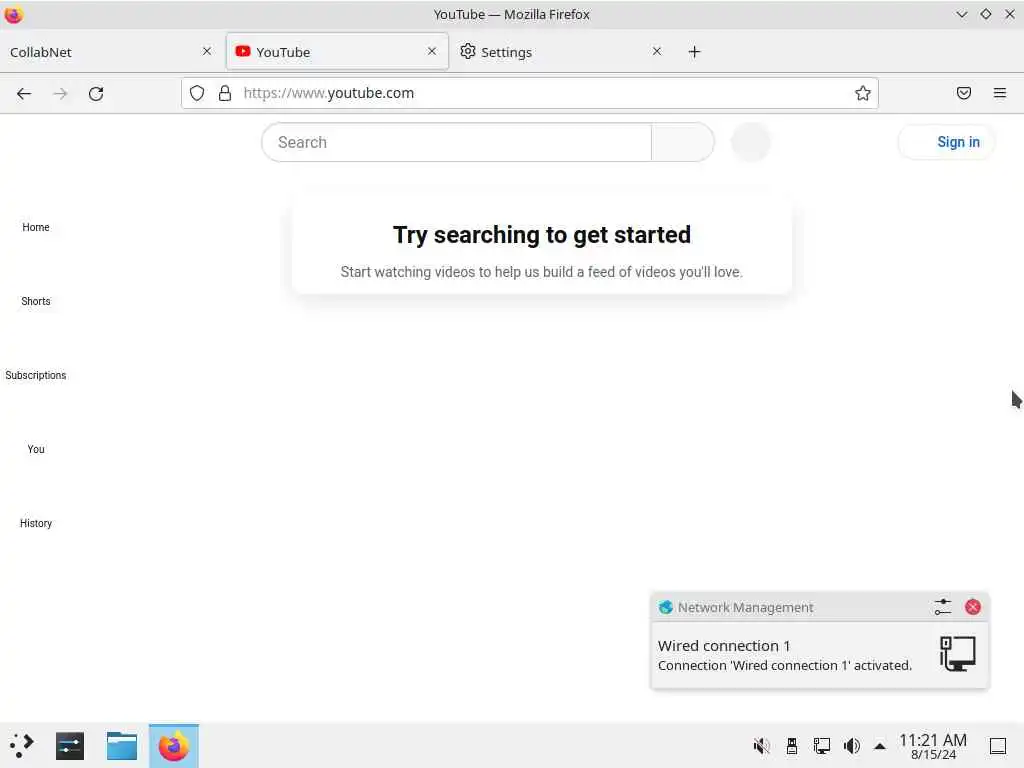
Task: Toggle the muted audio tray icon
Action: (761, 746)
